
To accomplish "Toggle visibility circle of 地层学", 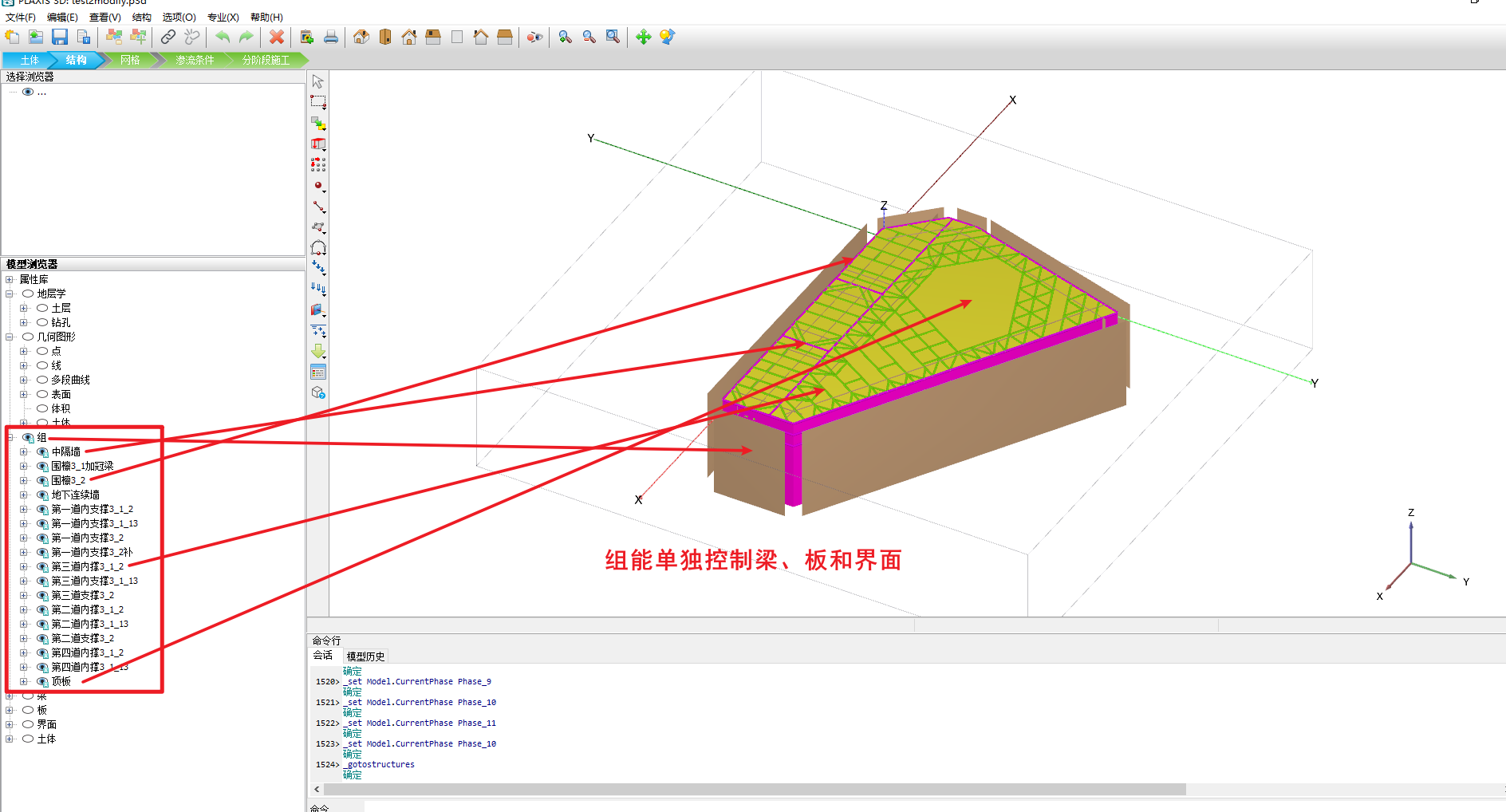I will pyautogui.click(x=28, y=294).
